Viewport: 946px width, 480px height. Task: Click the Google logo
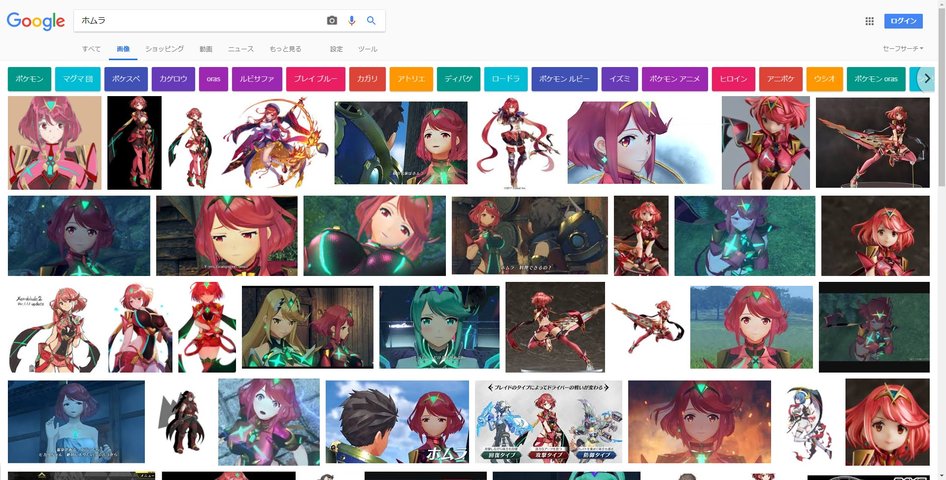tap(36, 21)
